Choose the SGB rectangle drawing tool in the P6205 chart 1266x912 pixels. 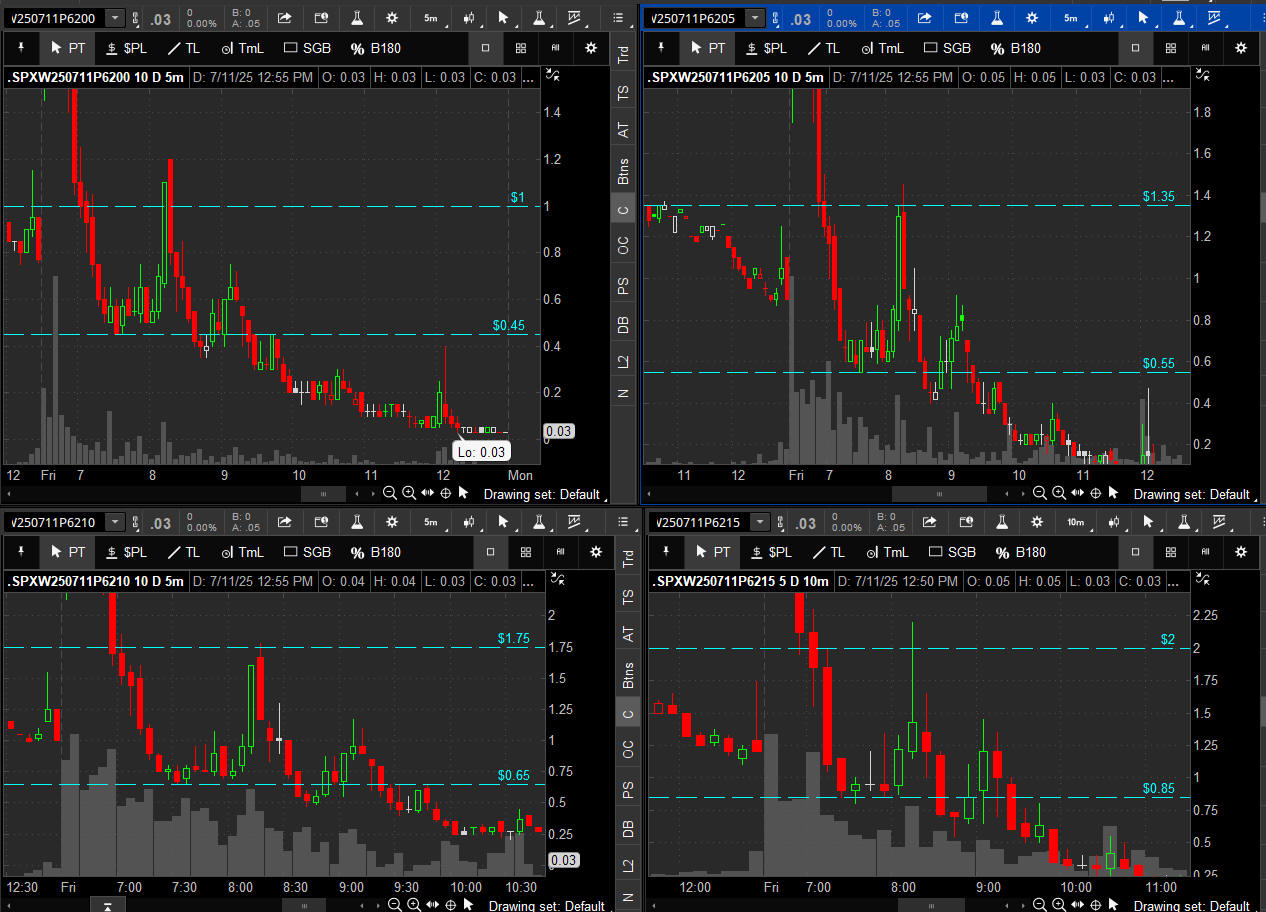(x=947, y=48)
